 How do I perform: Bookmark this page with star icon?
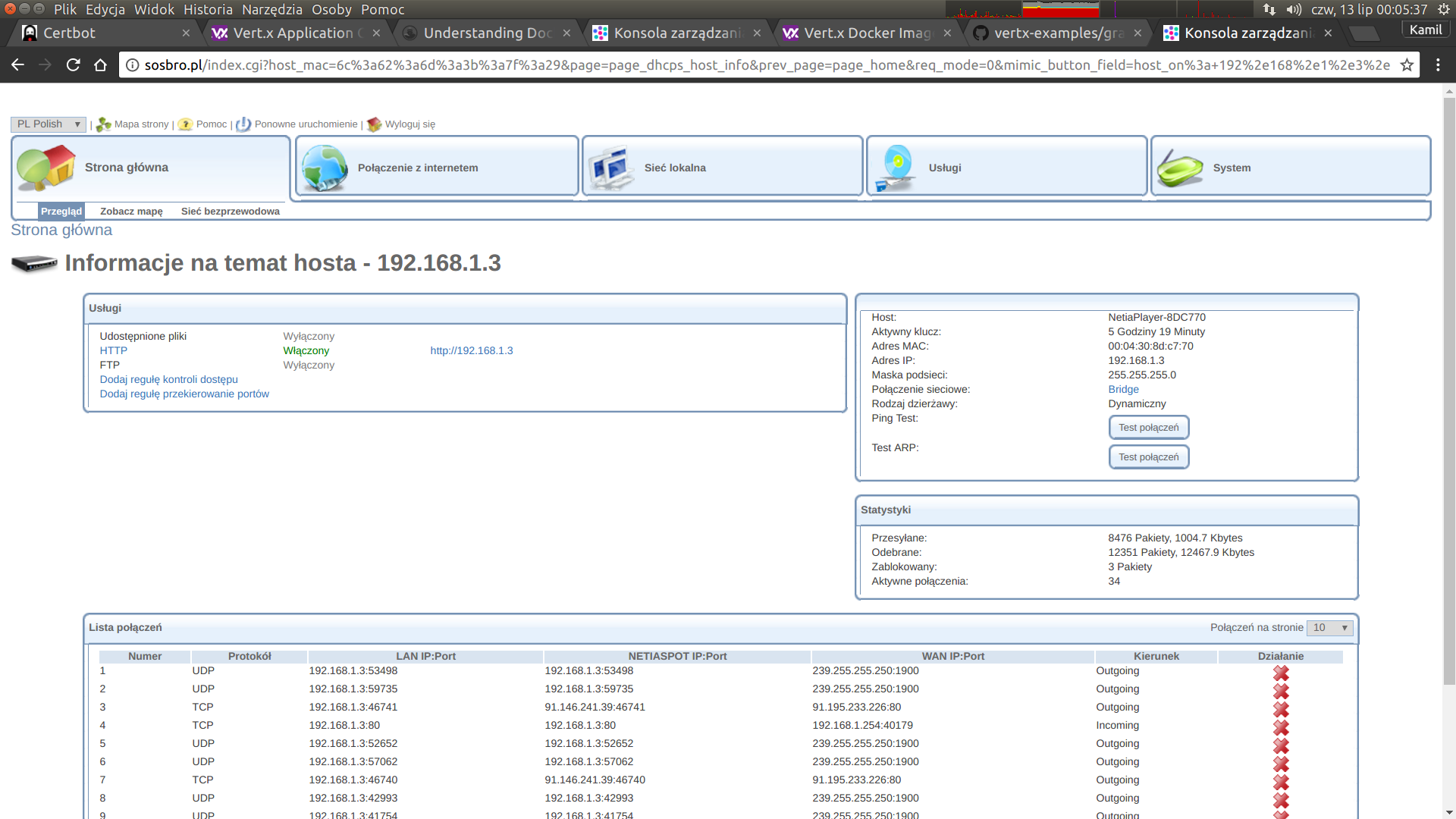click(x=1407, y=65)
